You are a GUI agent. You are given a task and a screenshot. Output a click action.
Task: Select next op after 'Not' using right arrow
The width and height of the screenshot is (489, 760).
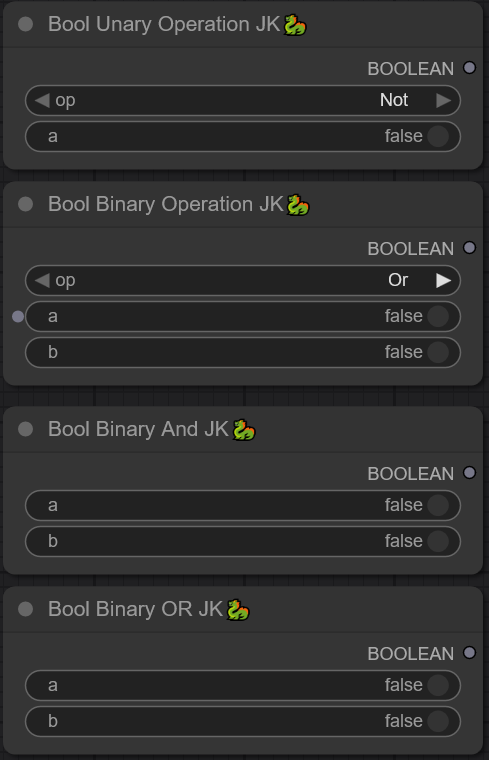pyautogui.click(x=443, y=100)
